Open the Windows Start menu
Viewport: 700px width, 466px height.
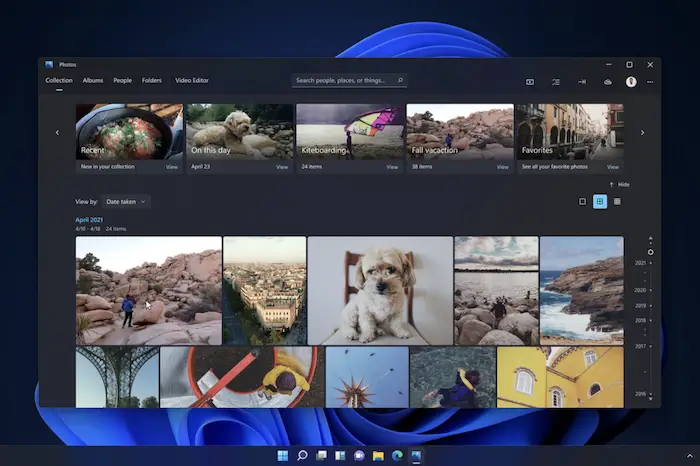283,456
